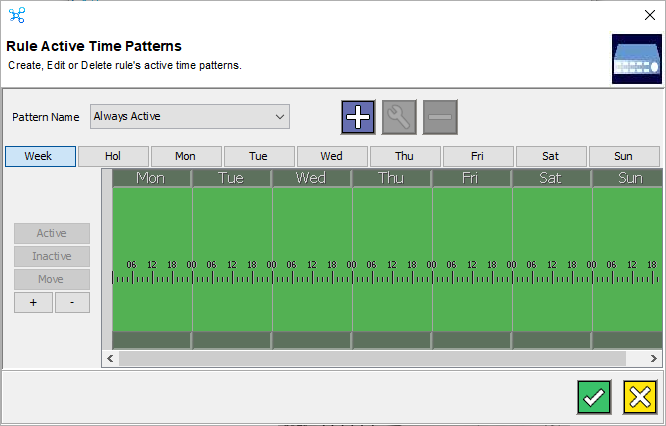Zoom in timeline with + button
Image resolution: width=666 pixels, height=426 pixels.
point(34,302)
